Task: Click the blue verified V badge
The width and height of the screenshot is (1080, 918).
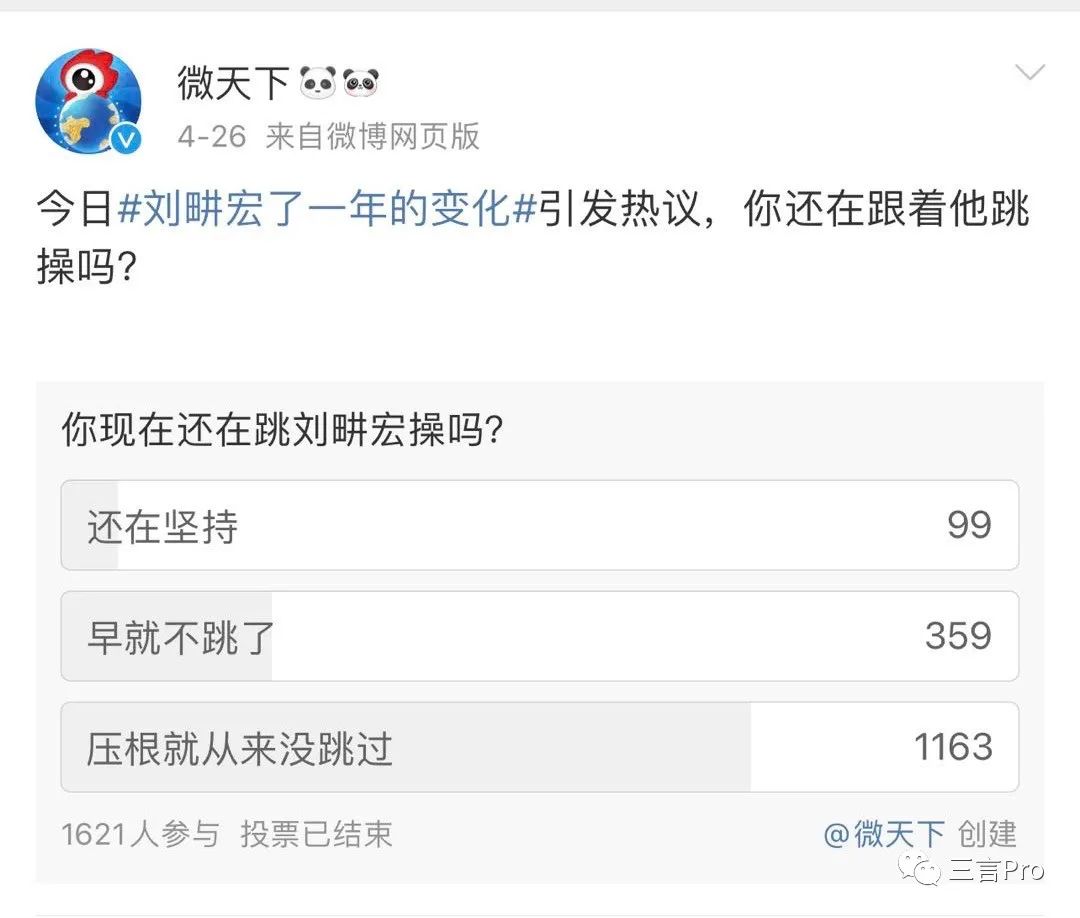Action: pos(126,141)
